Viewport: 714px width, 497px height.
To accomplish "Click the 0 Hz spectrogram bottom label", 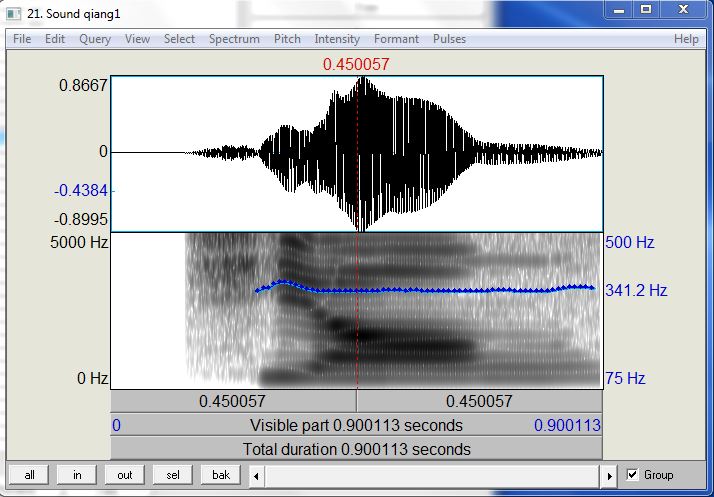I will click(92, 378).
